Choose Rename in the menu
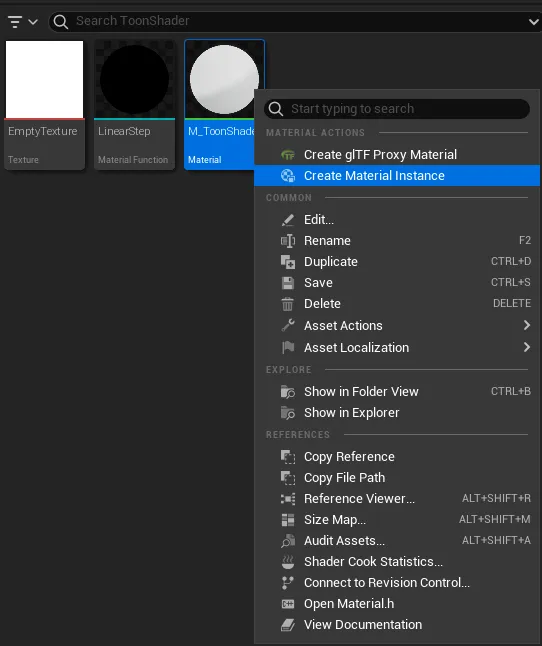Viewport: 542px width, 646px height. pyautogui.click(x=397, y=241)
